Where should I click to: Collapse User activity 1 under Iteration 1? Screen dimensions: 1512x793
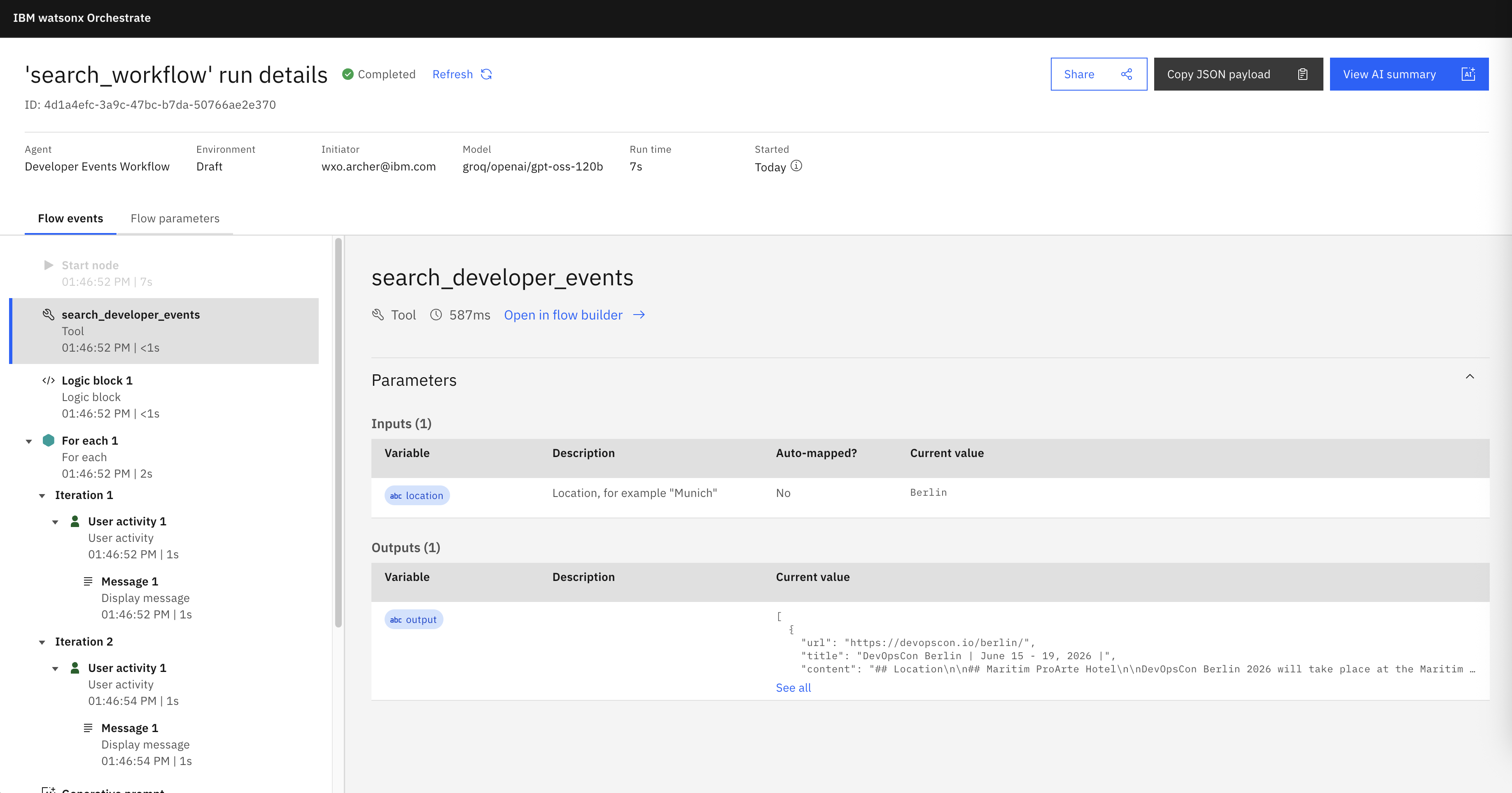coord(55,522)
